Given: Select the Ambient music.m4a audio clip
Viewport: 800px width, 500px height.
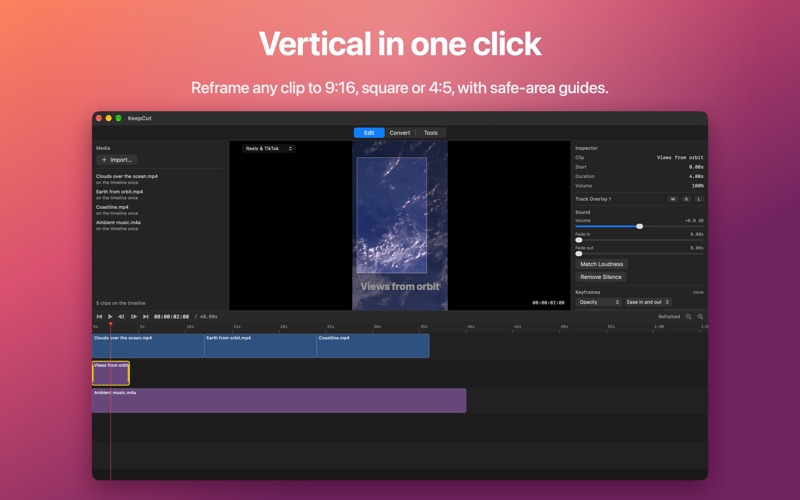Looking at the screenshot, I should (x=279, y=401).
